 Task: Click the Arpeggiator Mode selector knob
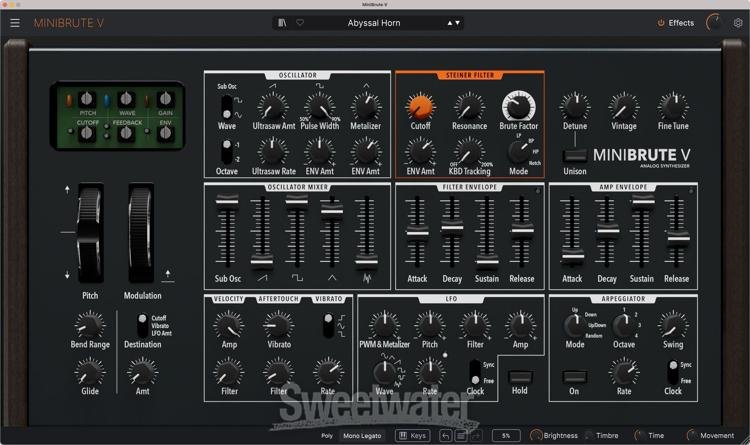click(574, 325)
